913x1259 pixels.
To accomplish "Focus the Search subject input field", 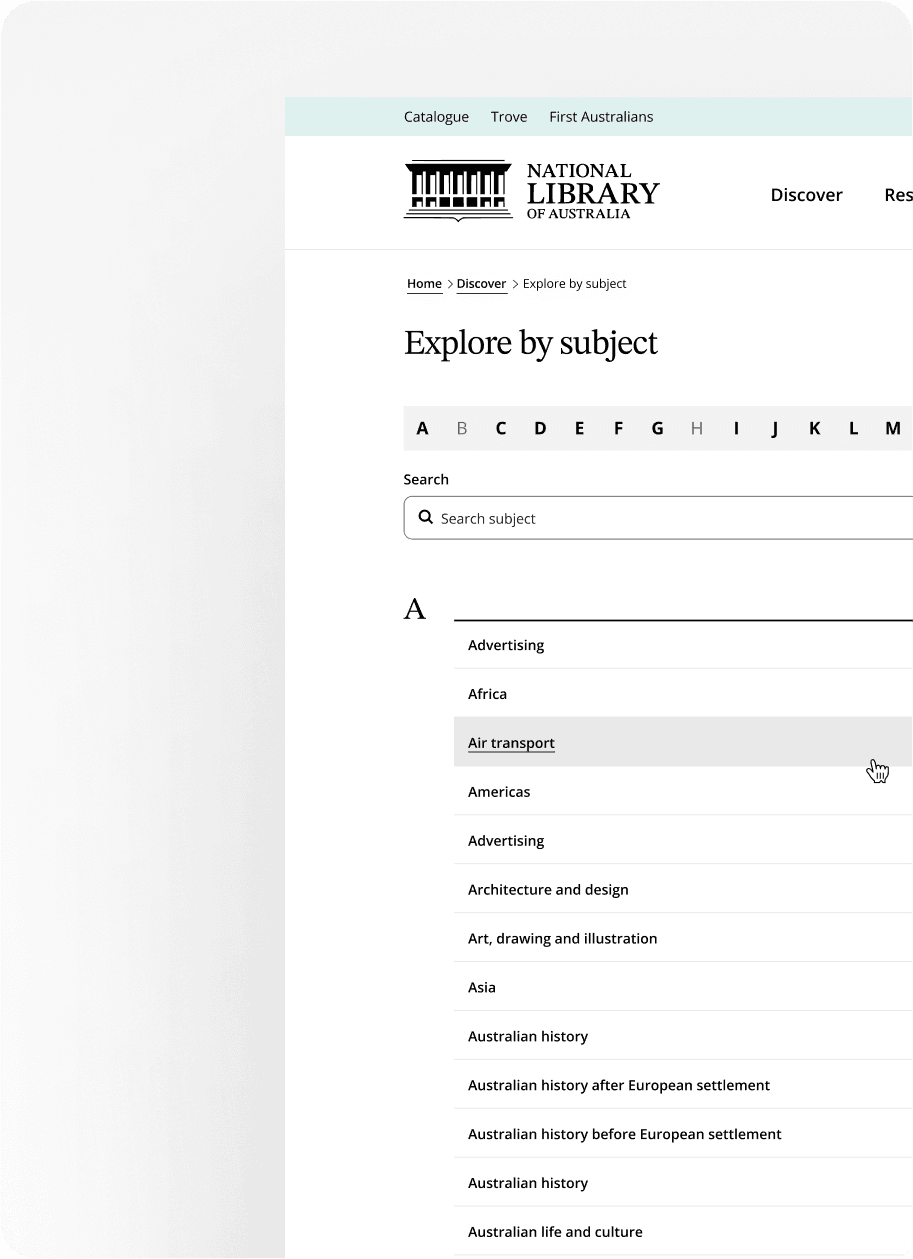I will pyautogui.click(x=658, y=518).
